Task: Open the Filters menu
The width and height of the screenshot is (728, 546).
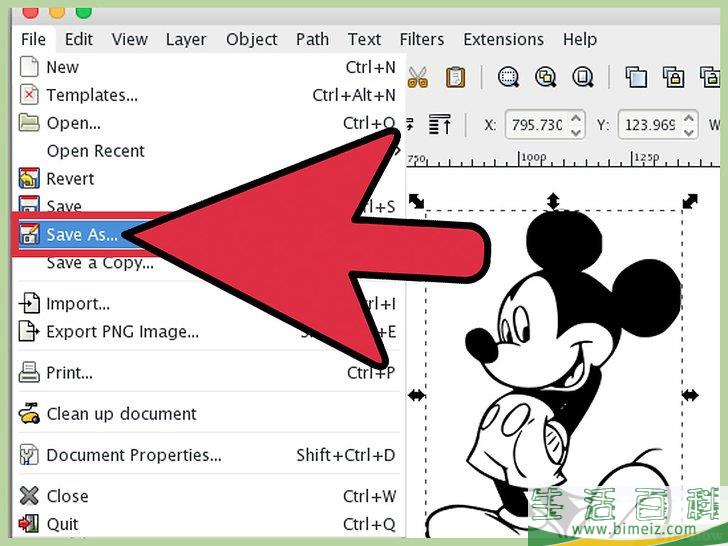Action: 422,39
